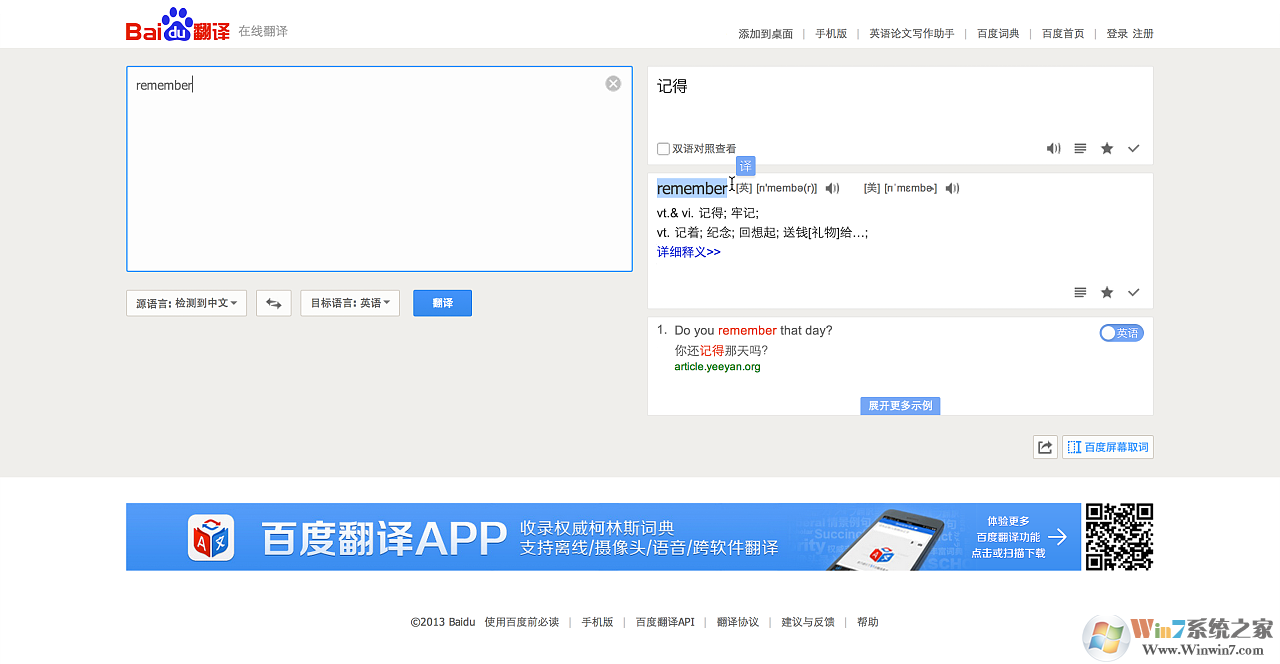Expand more examples via 展开更多示例
Viewport: 1280px width, 664px height.
click(900, 405)
